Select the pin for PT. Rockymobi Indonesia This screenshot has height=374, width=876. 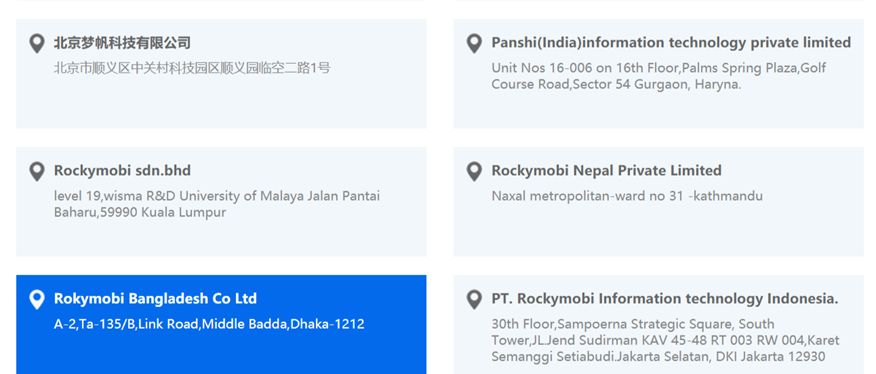(x=474, y=300)
